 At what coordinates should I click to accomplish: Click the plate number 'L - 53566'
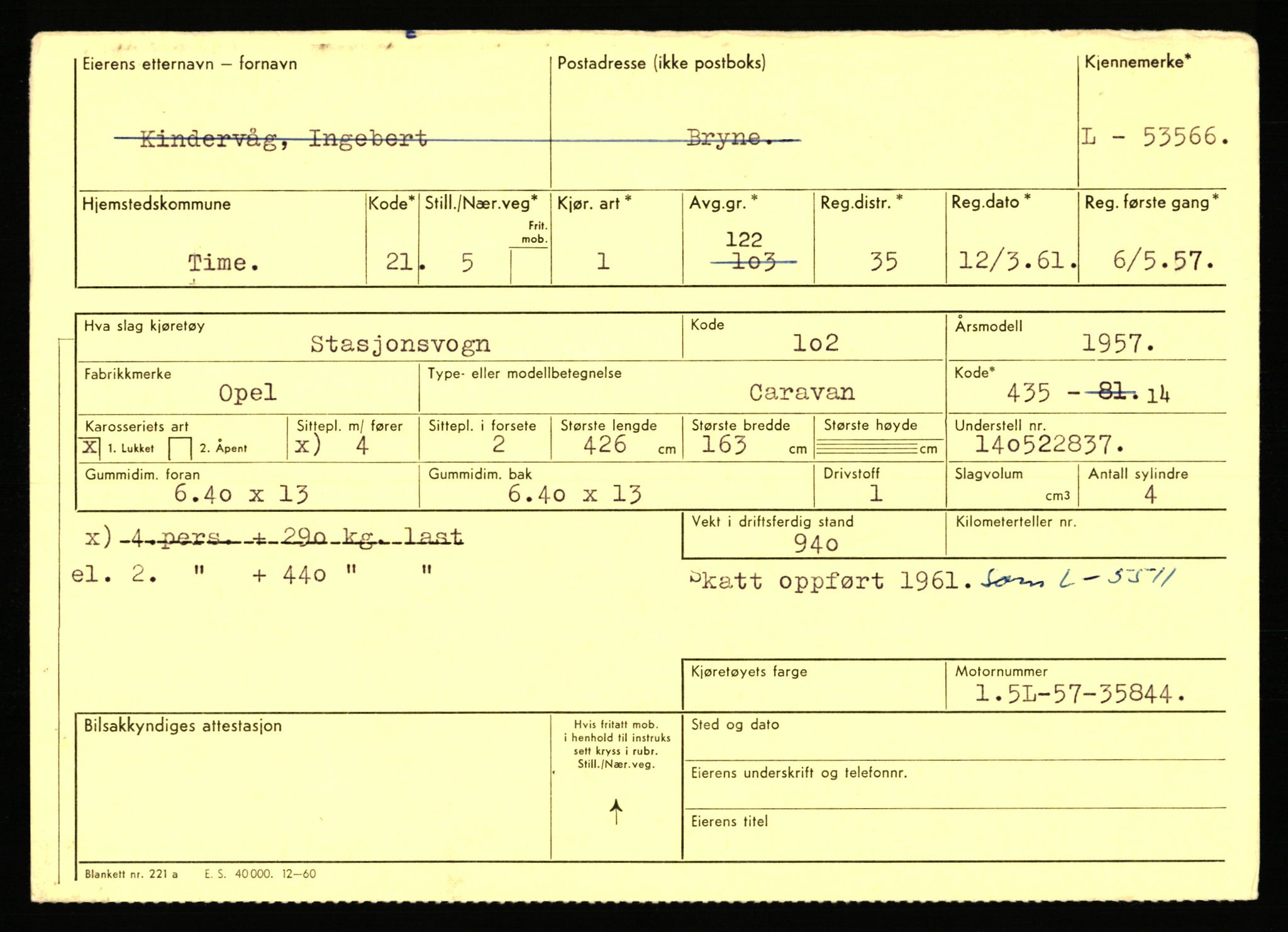coord(1154,136)
